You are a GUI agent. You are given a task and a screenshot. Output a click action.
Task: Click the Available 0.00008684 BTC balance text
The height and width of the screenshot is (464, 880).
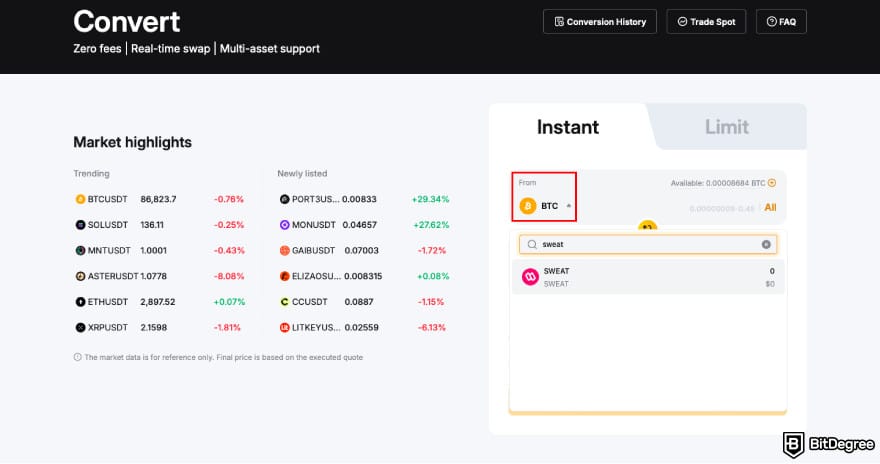click(718, 183)
